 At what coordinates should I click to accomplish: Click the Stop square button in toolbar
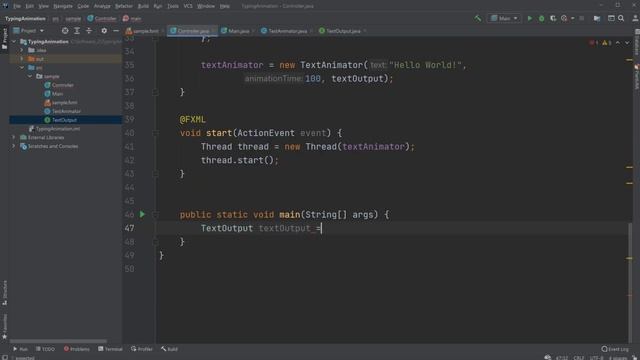[x=582, y=18]
